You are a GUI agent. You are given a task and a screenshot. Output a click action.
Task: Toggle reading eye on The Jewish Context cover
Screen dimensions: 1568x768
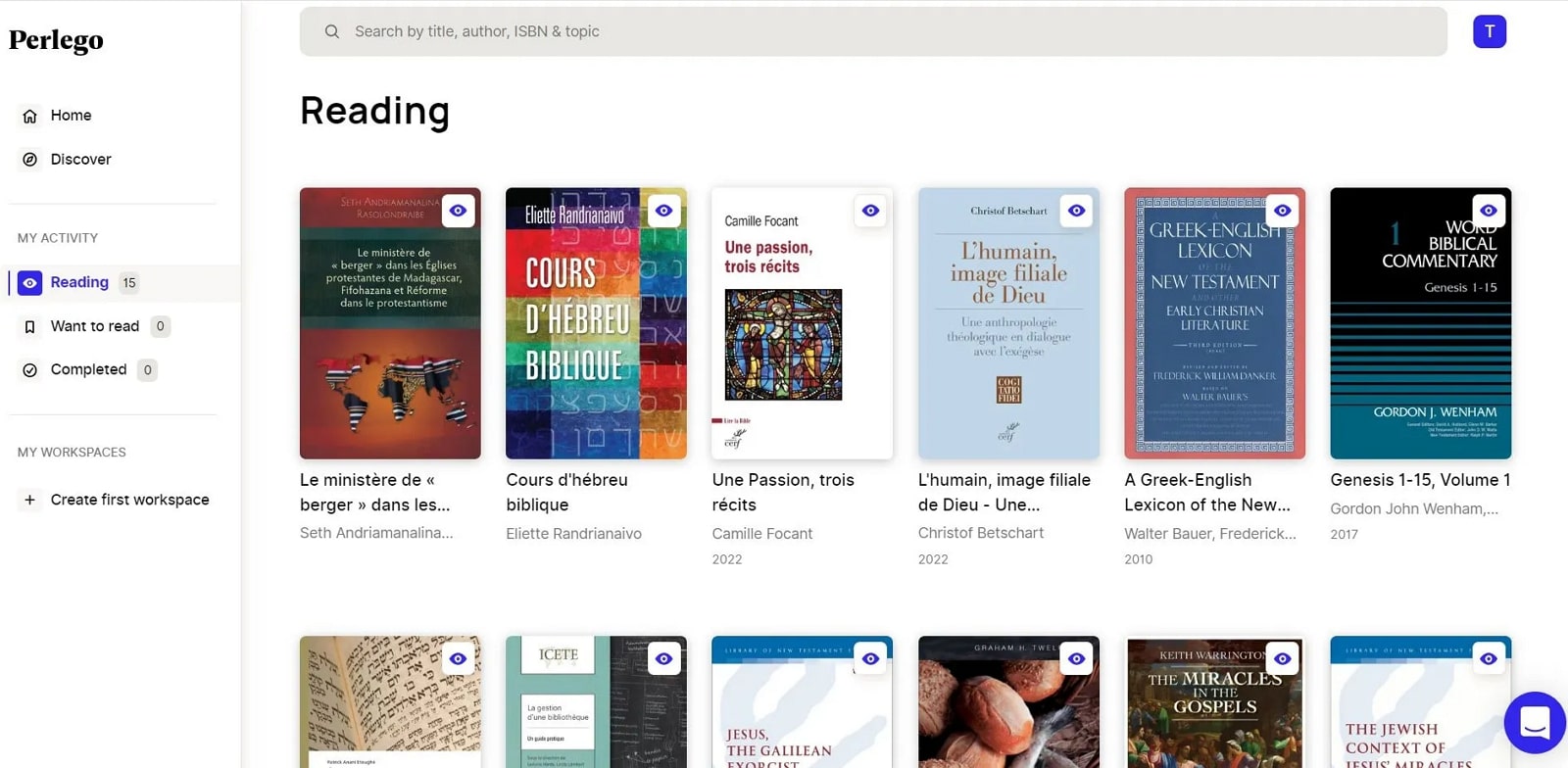(x=1488, y=659)
